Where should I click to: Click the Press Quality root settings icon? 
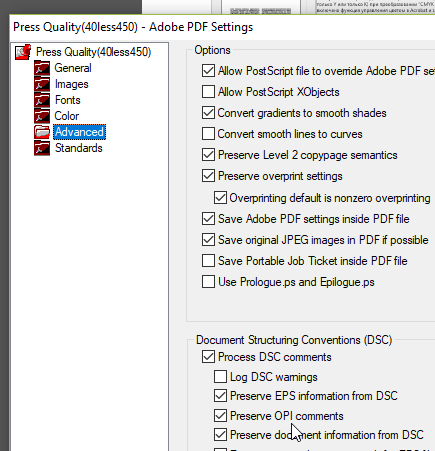pyautogui.click(x=23, y=52)
